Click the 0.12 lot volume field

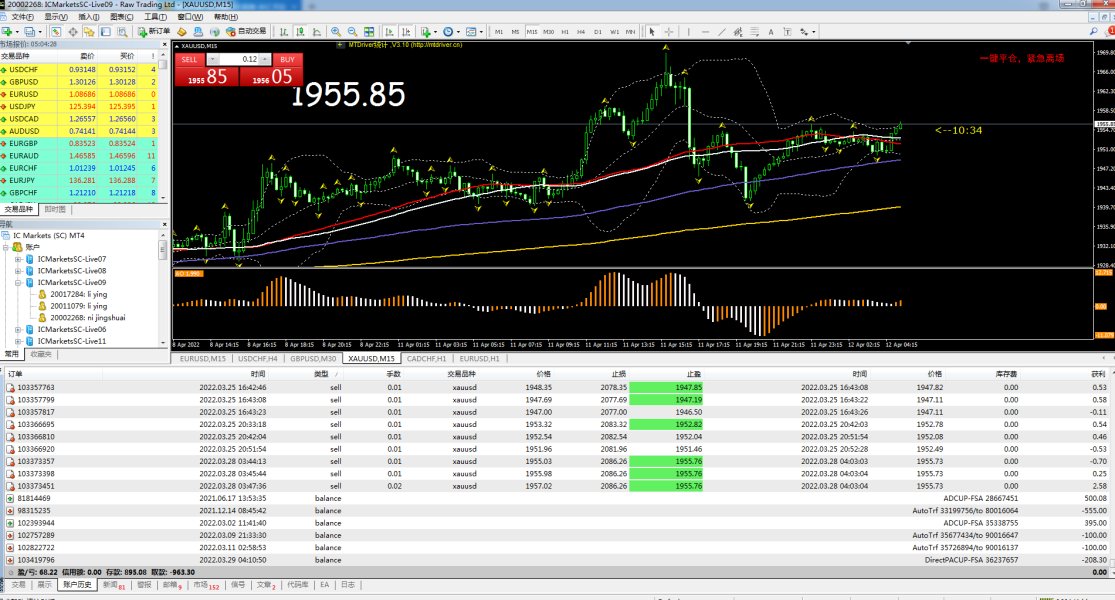tap(244, 59)
